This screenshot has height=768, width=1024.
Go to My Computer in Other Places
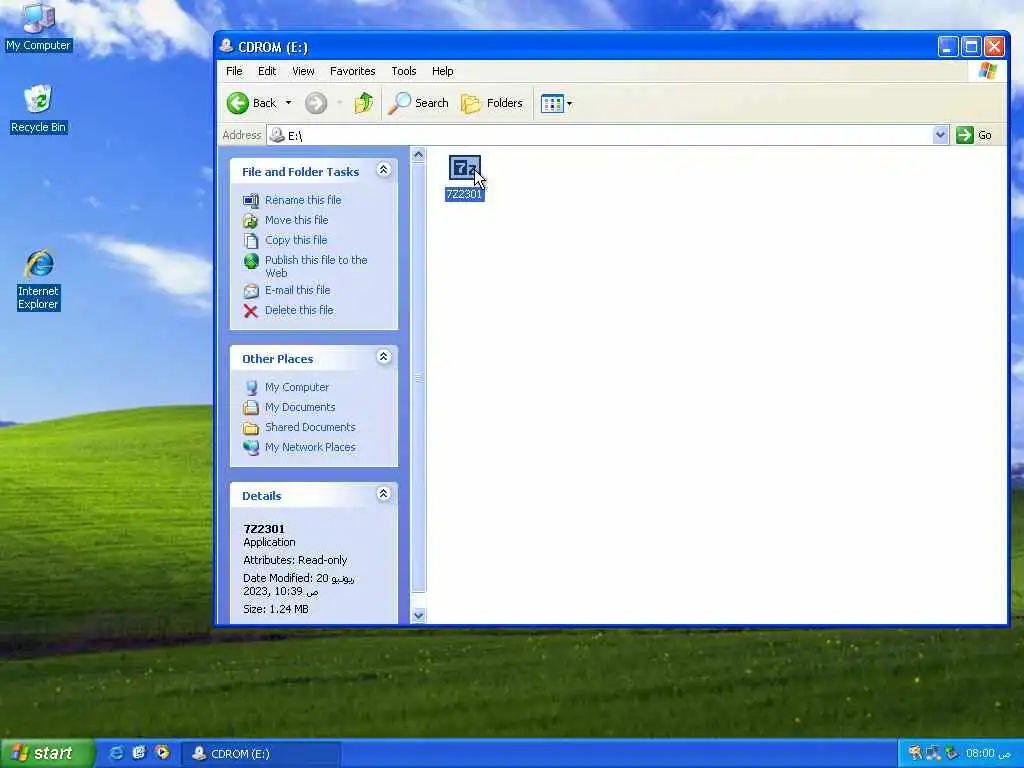(296, 387)
